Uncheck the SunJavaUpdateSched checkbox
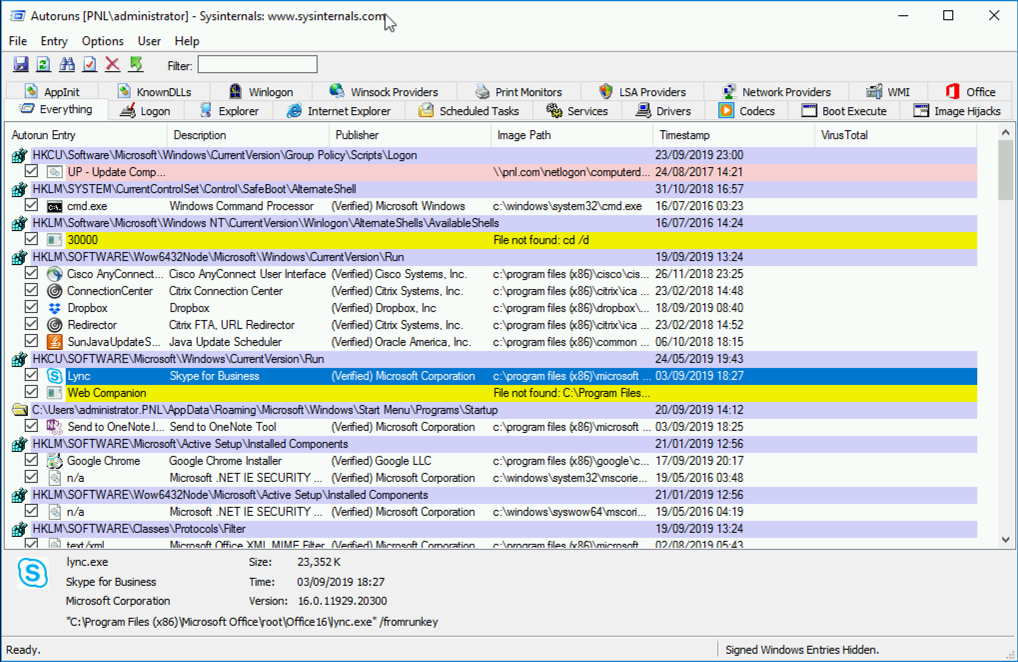Screen dimensions: 1018x662 31,340
